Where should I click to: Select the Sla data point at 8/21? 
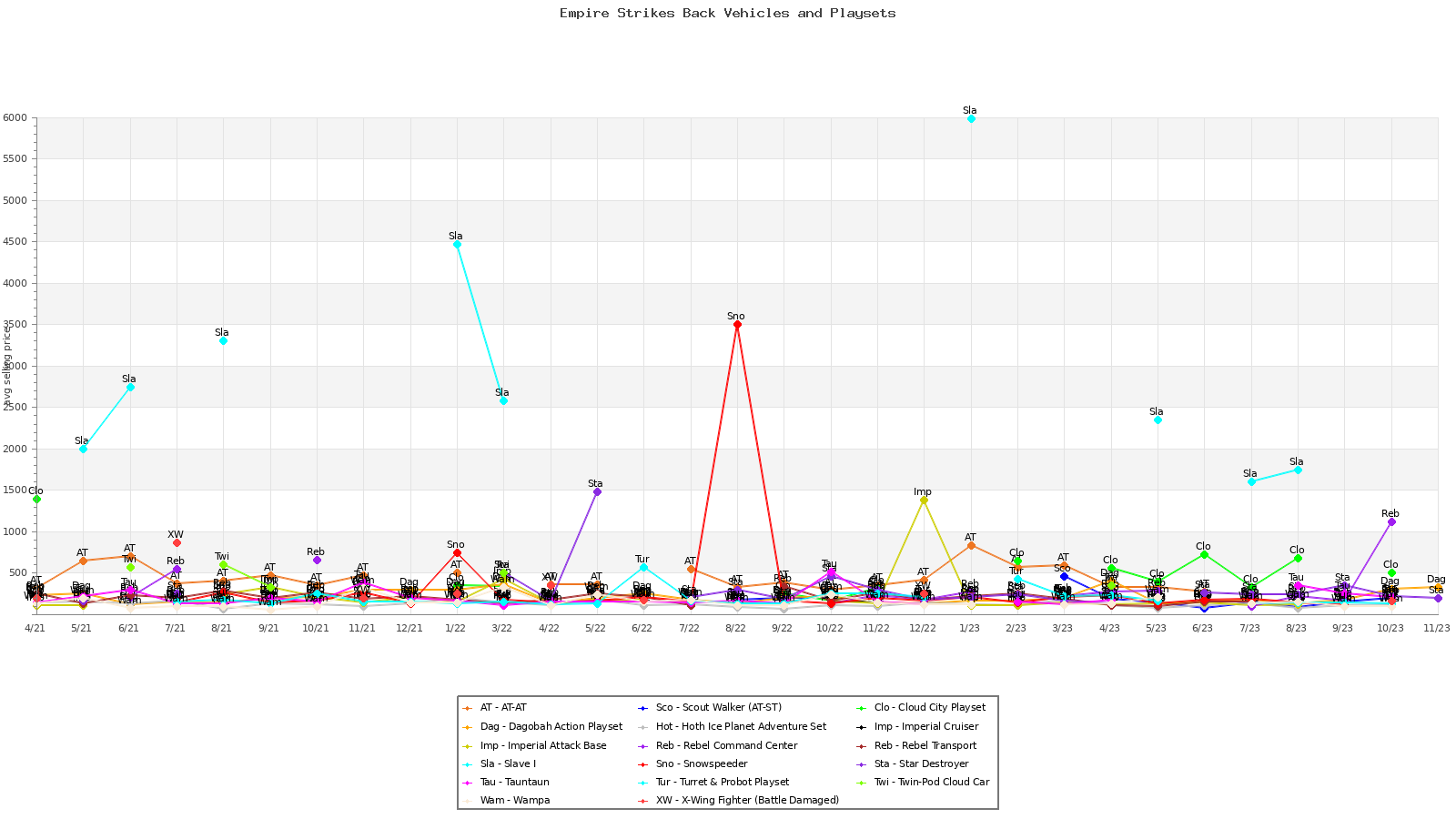pyautogui.click(x=223, y=340)
